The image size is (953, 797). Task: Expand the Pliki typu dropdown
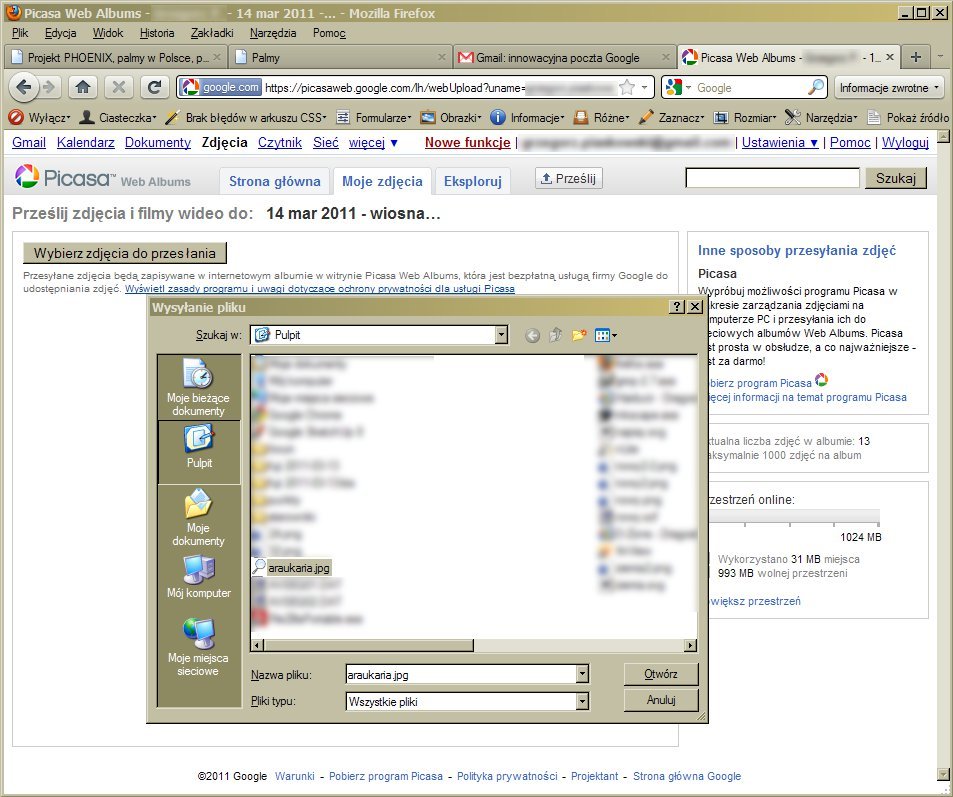click(582, 702)
